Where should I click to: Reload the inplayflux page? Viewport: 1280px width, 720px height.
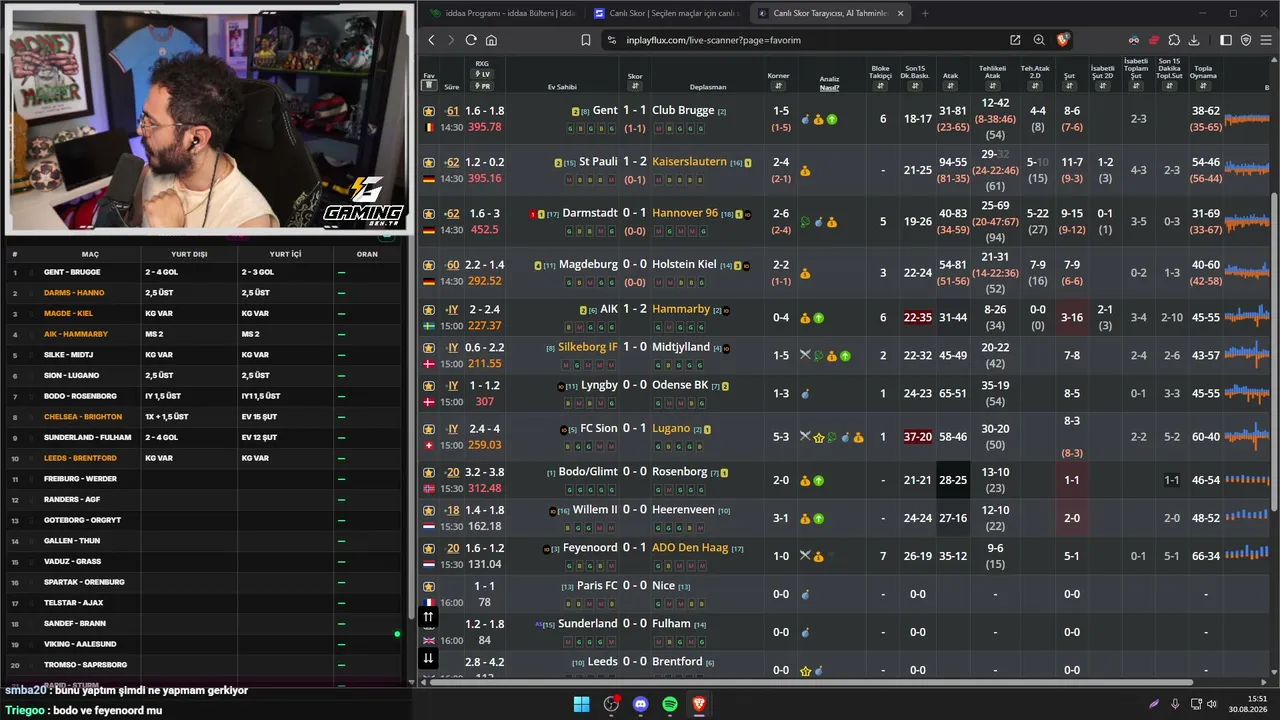(471, 40)
